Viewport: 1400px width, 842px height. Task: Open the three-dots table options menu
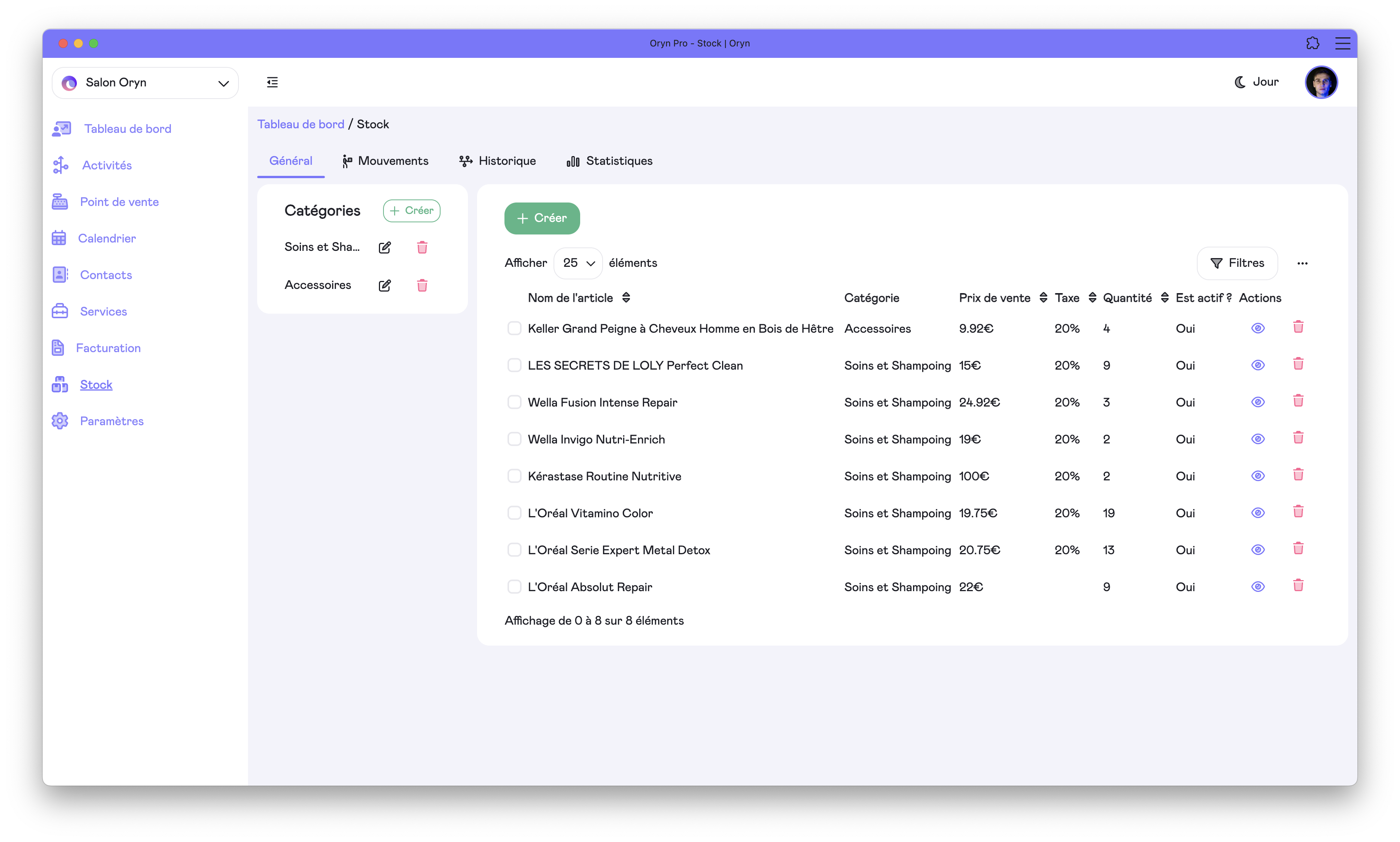click(1302, 263)
